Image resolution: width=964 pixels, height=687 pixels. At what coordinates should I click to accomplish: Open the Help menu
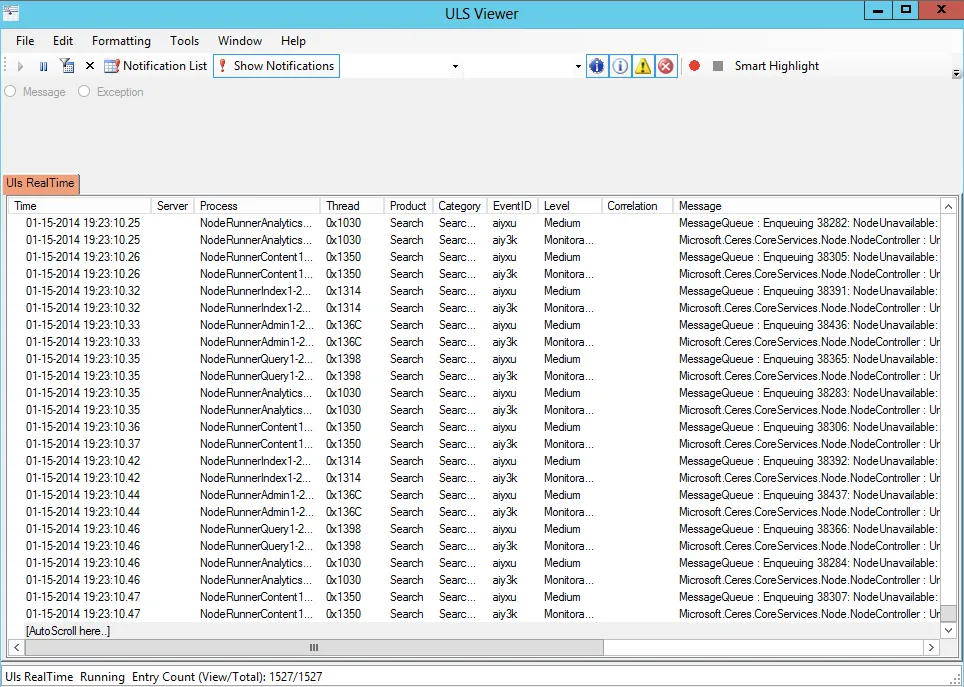[x=293, y=41]
